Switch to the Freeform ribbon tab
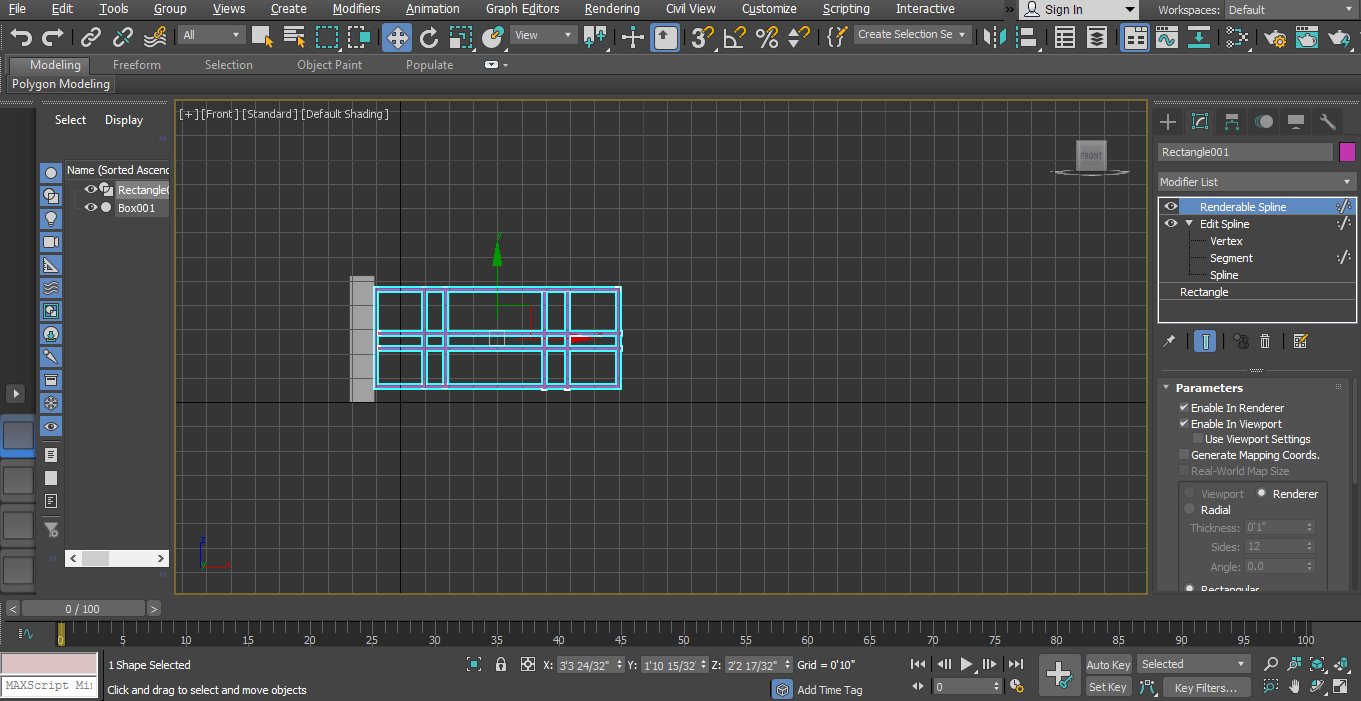This screenshot has width=1361, height=701. tap(136, 64)
